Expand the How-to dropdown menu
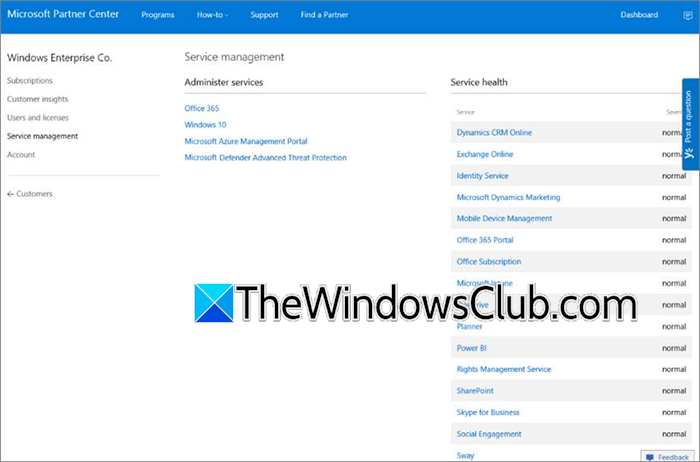The height and width of the screenshot is (462, 700). [212, 15]
